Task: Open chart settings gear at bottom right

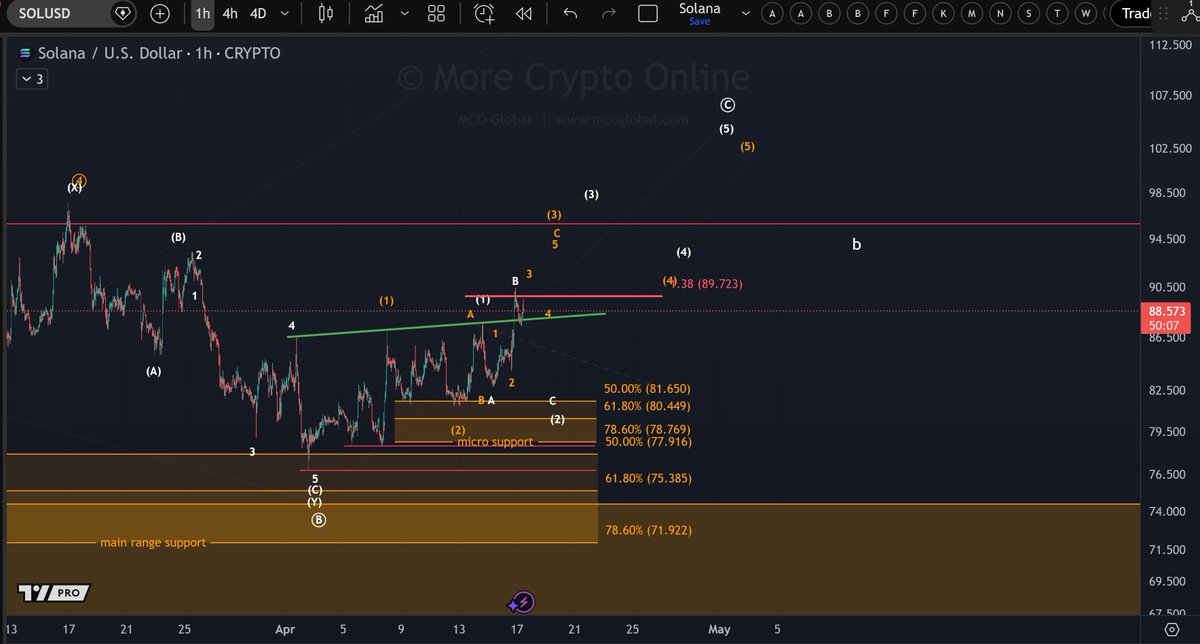Action: (x=1172, y=629)
